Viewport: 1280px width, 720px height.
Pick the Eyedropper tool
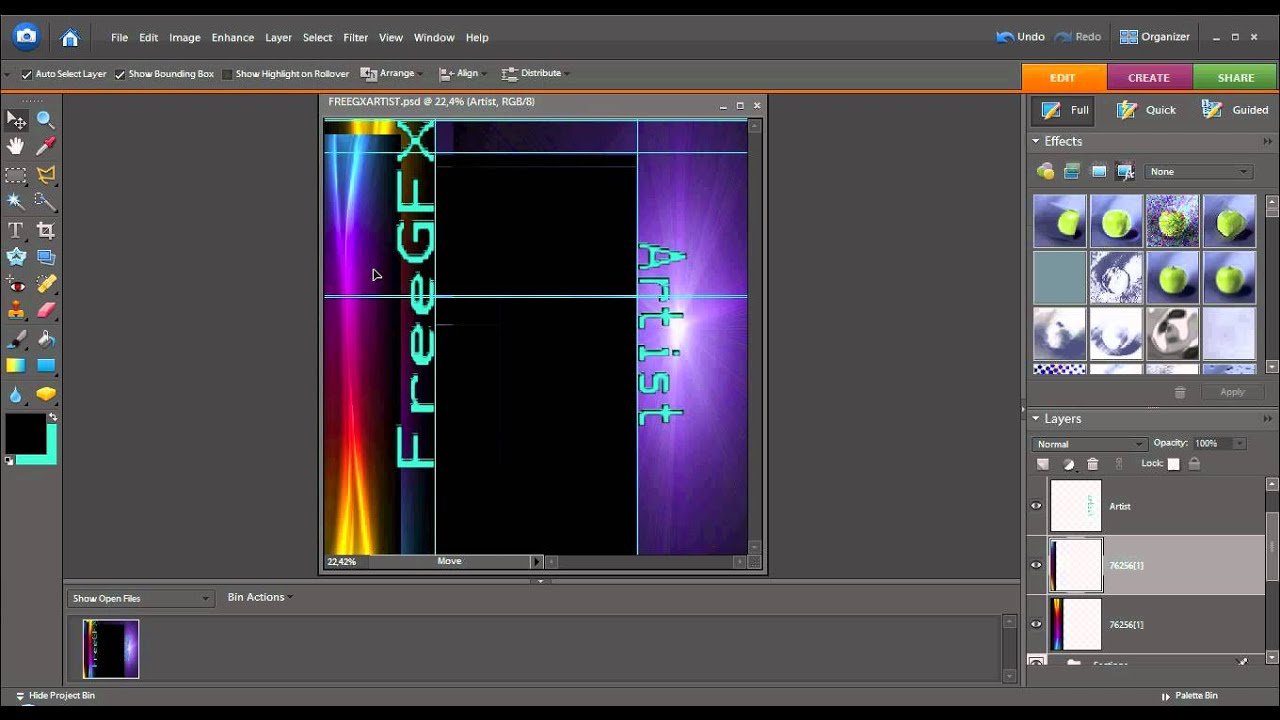pyautogui.click(x=46, y=147)
